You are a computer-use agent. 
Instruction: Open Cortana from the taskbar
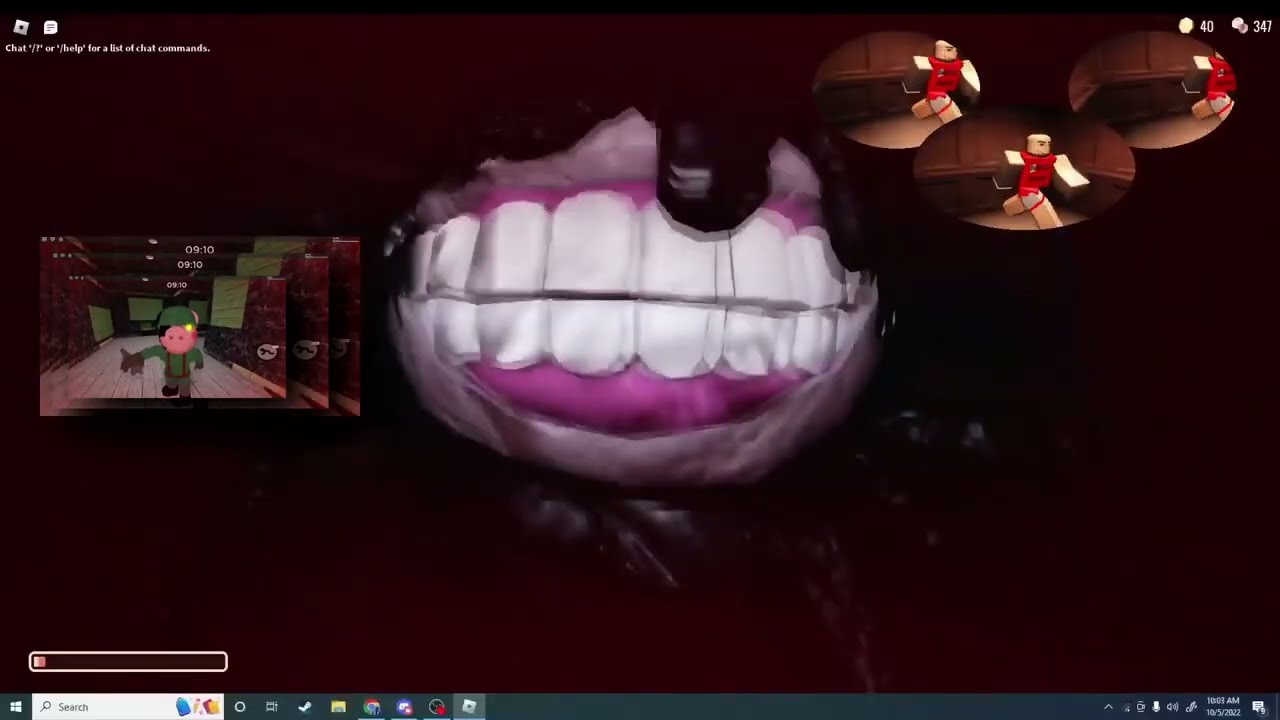point(239,707)
